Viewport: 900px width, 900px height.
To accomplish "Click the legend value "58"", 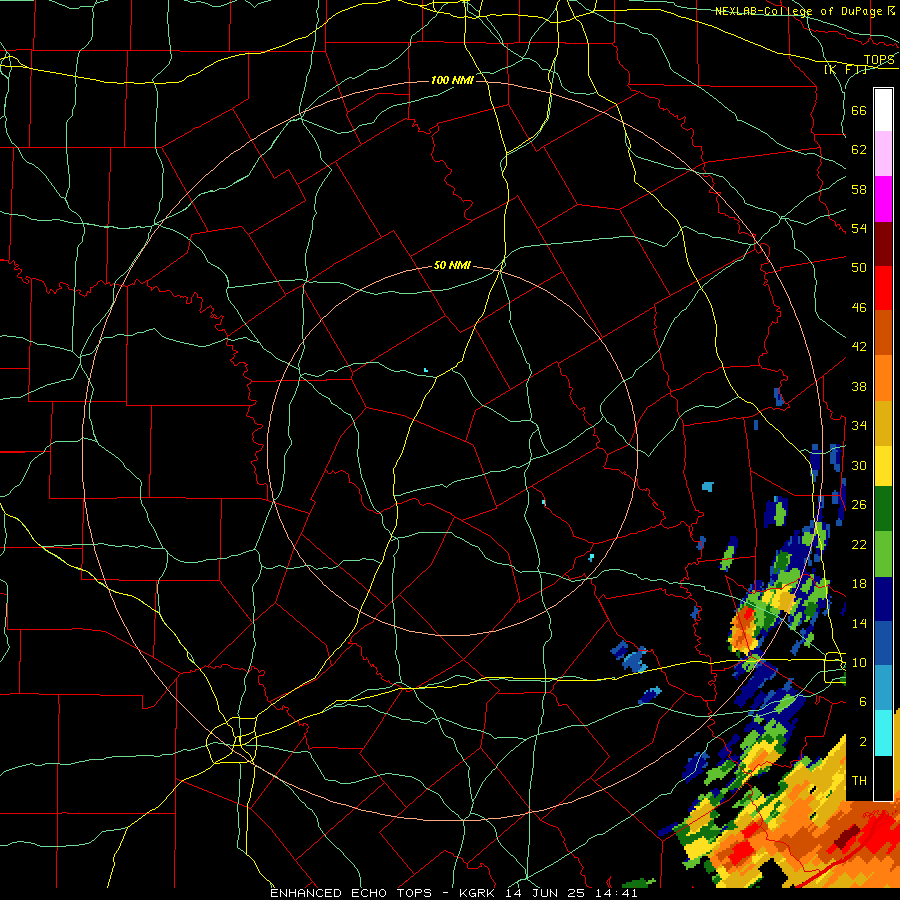I will (x=859, y=189).
